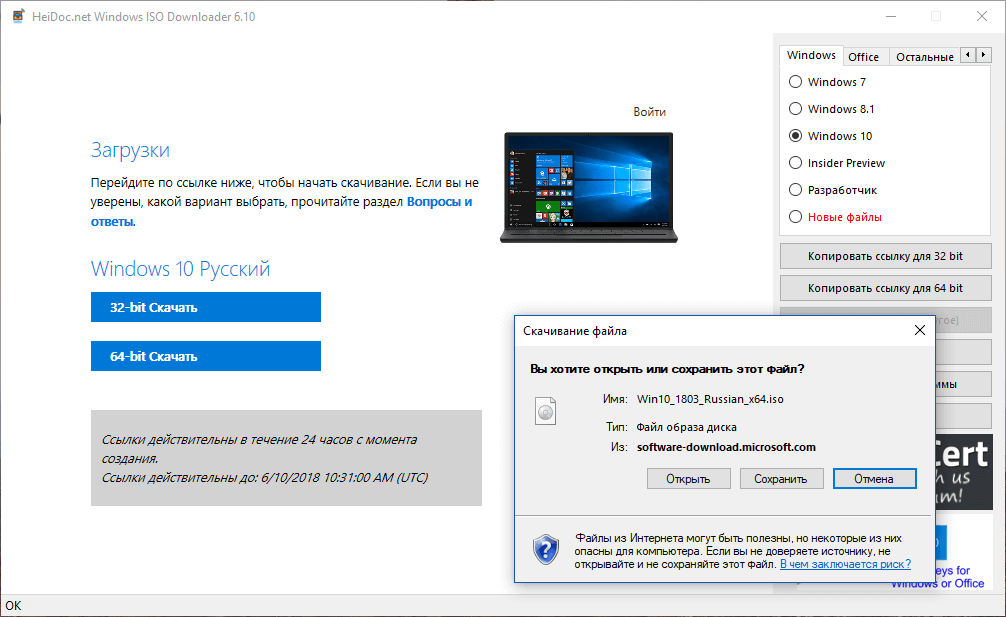Save the Win10 ISO via Сохранить
1006x617 pixels.
tap(781, 478)
